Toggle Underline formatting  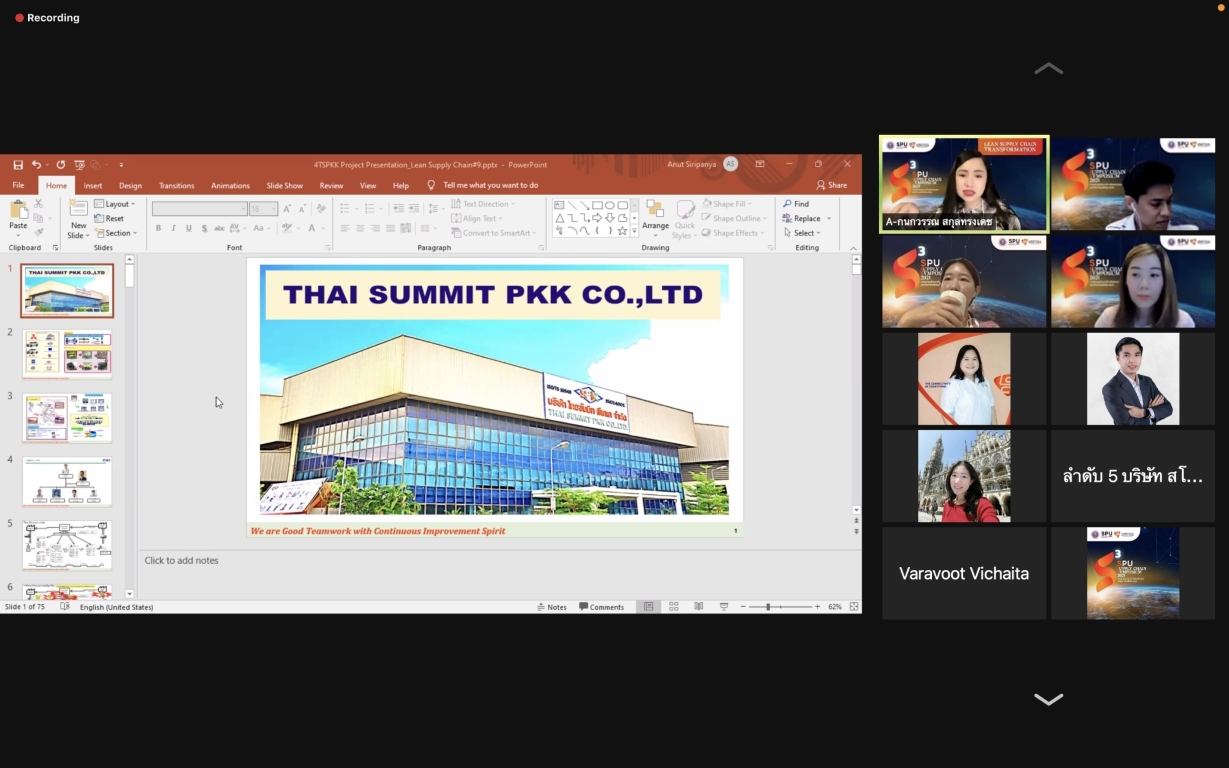point(189,228)
